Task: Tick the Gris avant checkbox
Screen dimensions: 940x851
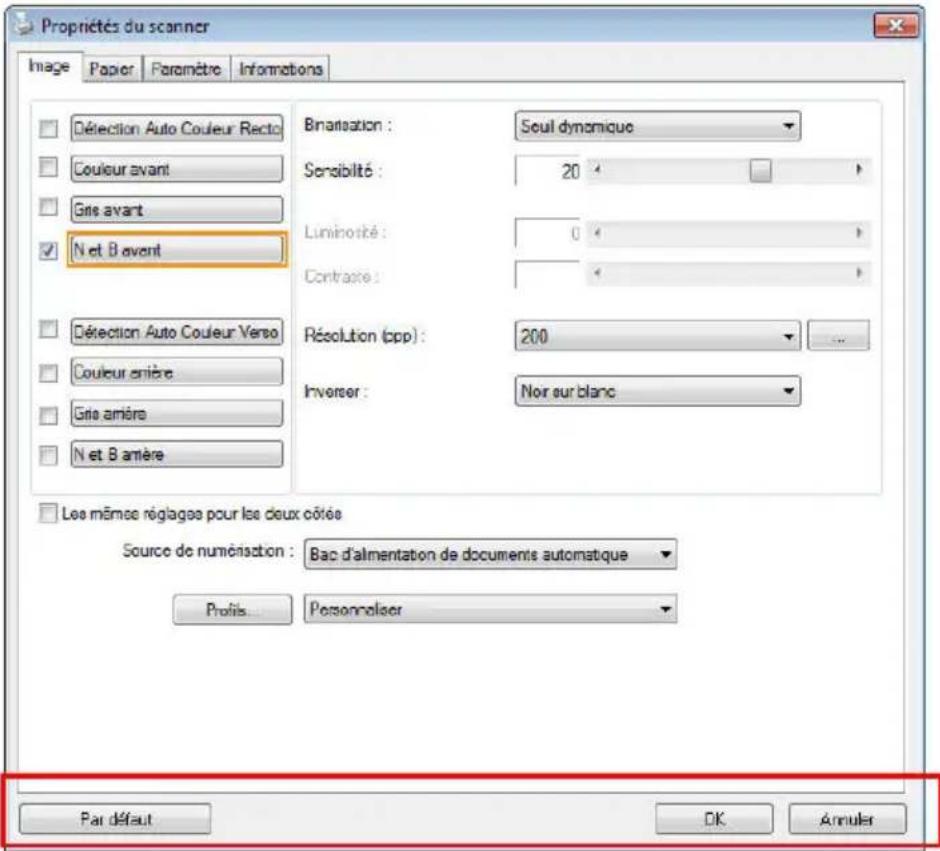Action: tap(49, 207)
